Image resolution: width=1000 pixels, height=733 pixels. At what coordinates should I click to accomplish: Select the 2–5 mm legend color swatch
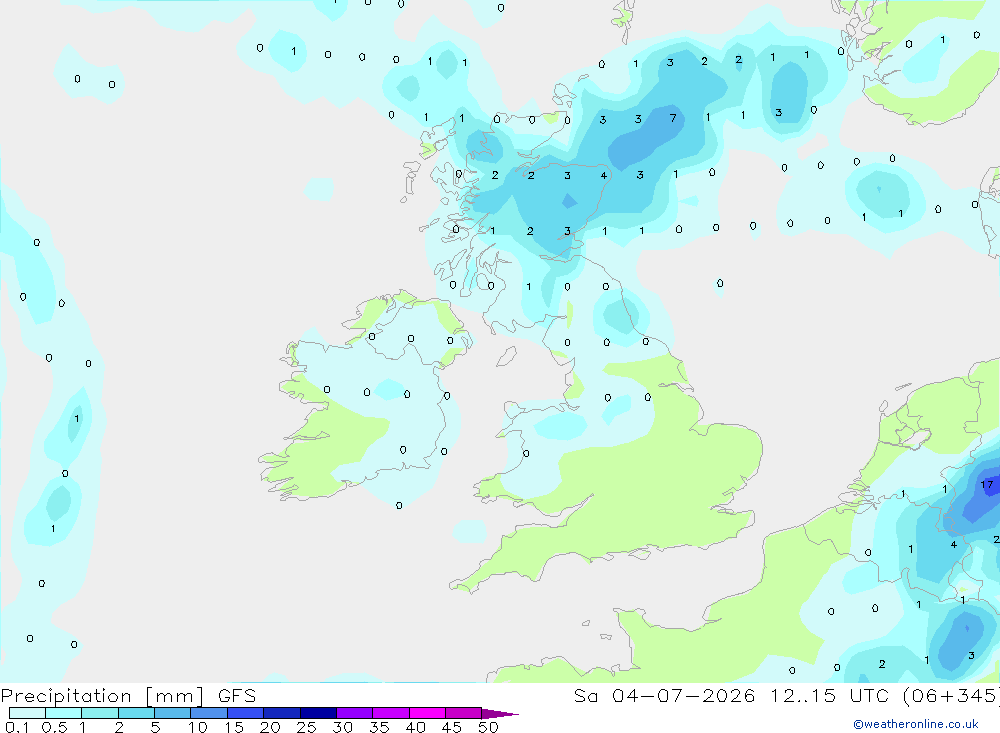[136, 713]
